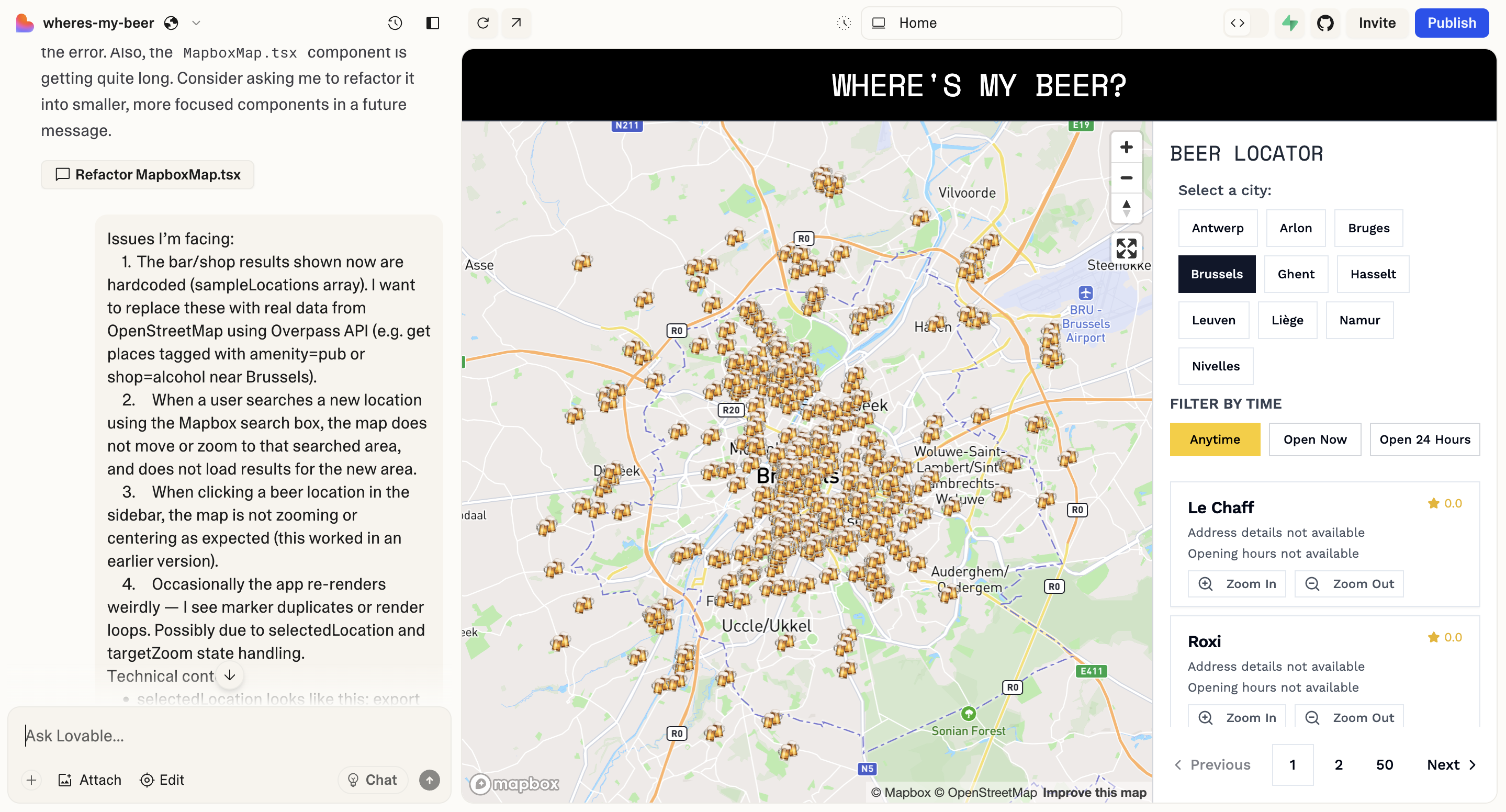Click Improve this map link

click(x=1094, y=793)
